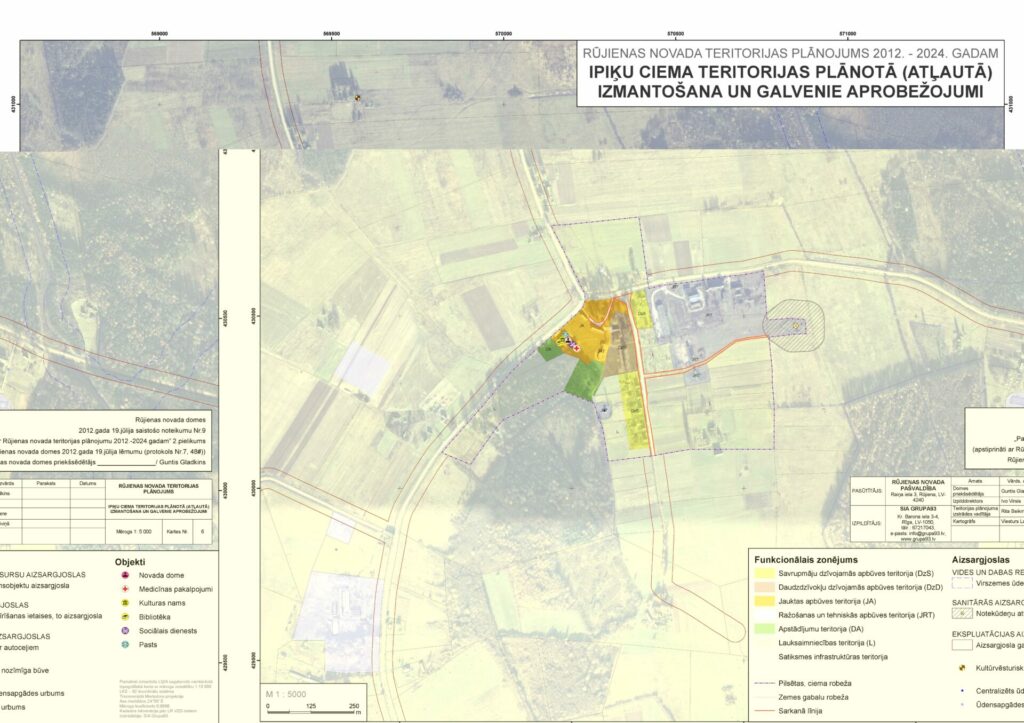The height and width of the screenshot is (723, 1024).
Task: Click the '571000' coordinate label on the top edge
Action: 848,34
